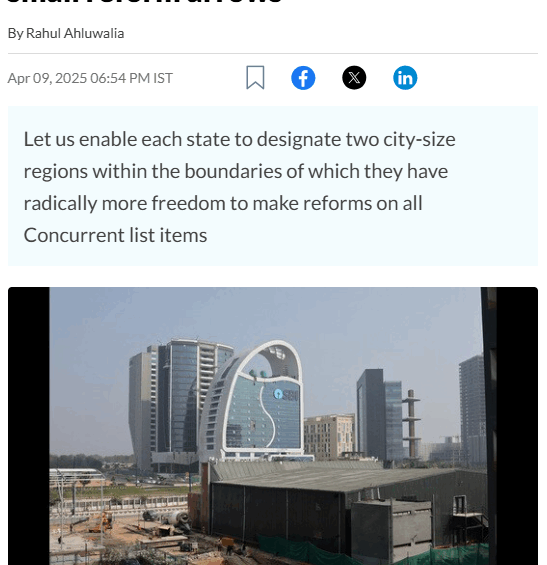This screenshot has width=547, height=565.
Task: Click the 'IST' timezone label
Action: [163, 78]
